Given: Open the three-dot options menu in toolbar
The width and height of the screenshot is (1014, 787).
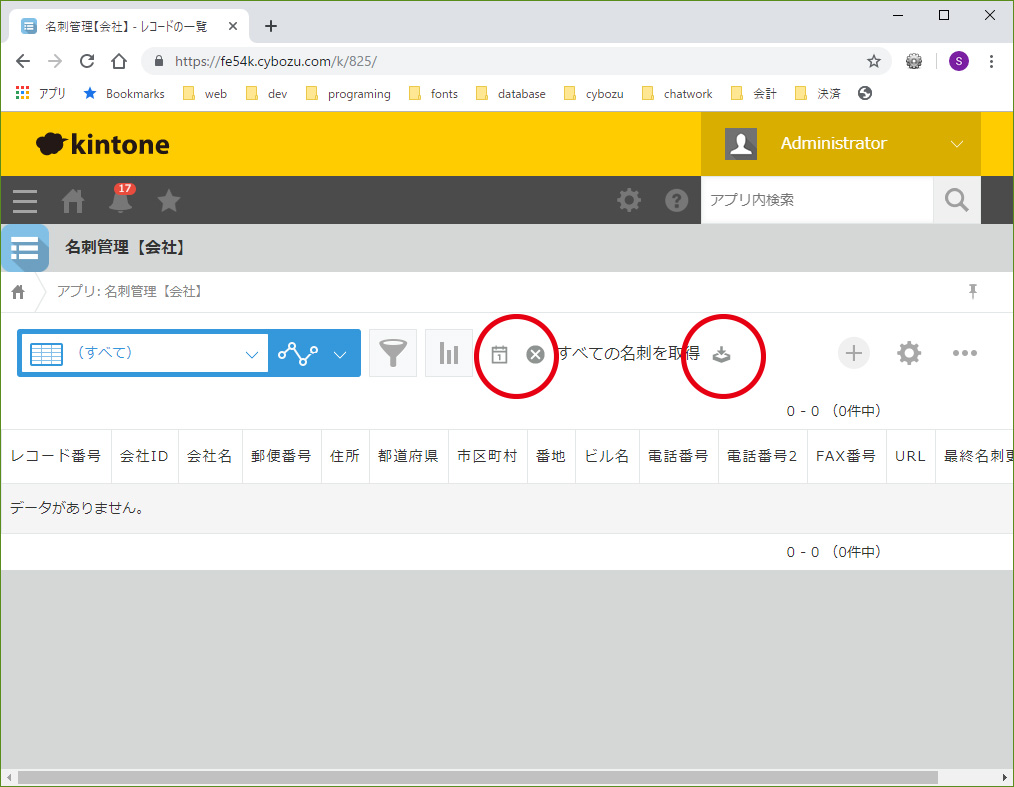Looking at the screenshot, I should (x=965, y=353).
